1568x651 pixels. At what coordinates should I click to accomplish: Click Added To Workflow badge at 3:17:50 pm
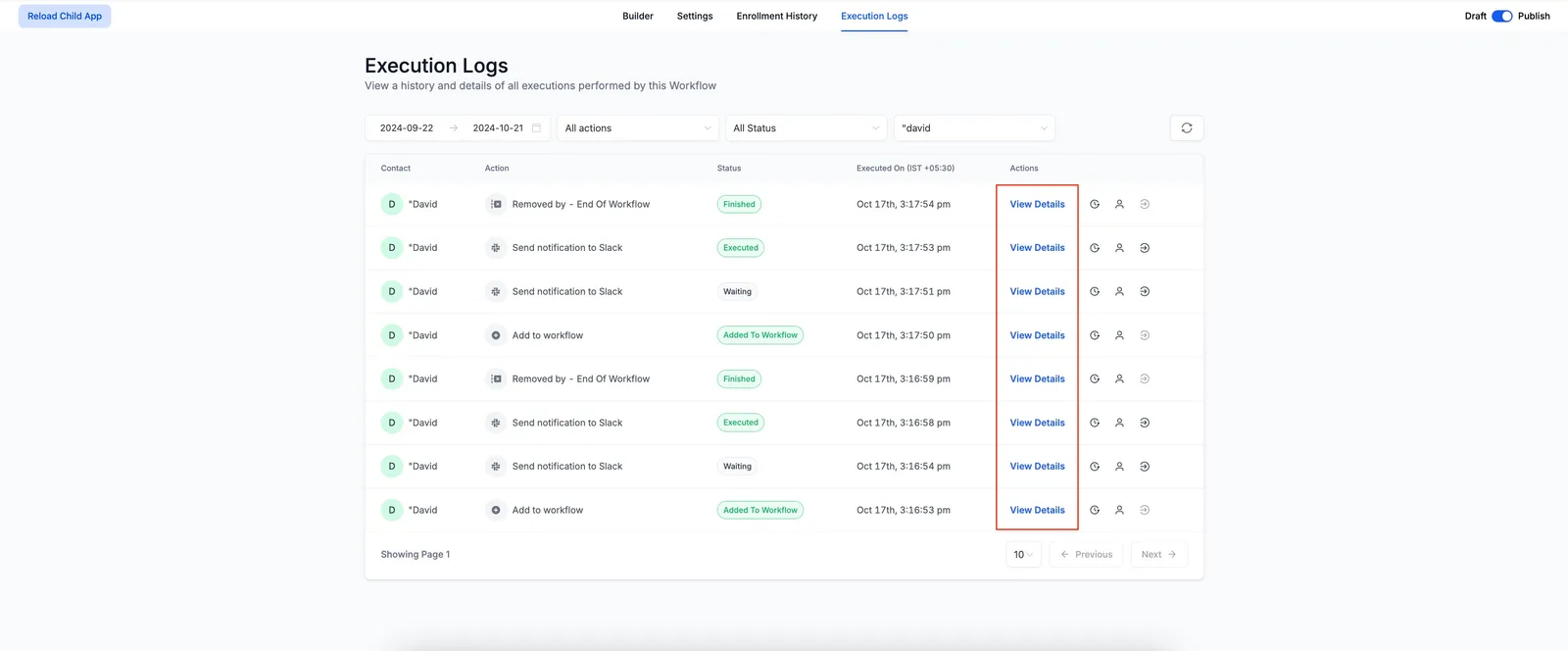pyautogui.click(x=760, y=335)
